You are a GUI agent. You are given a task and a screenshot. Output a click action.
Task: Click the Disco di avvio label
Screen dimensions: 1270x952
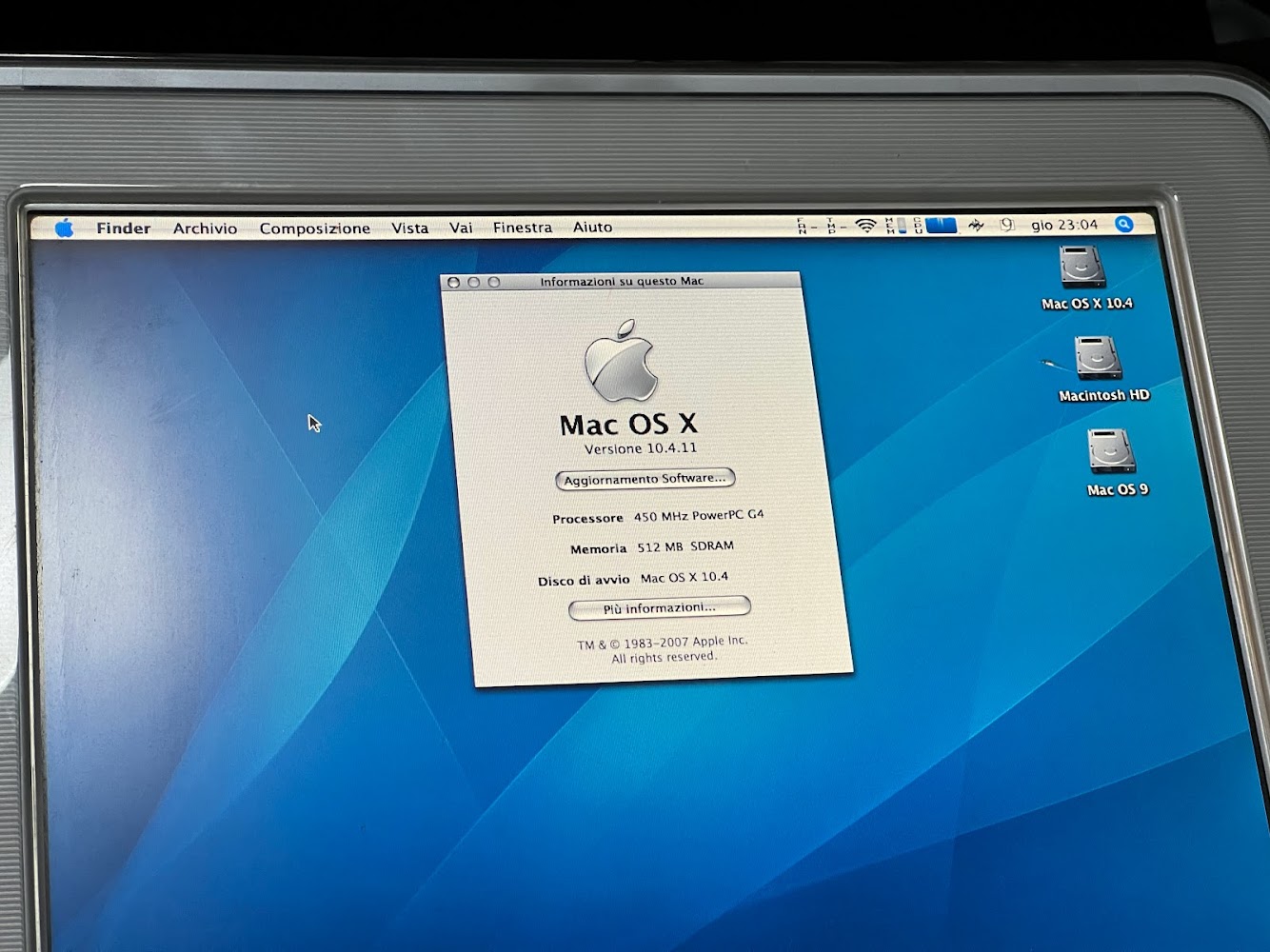(x=584, y=580)
